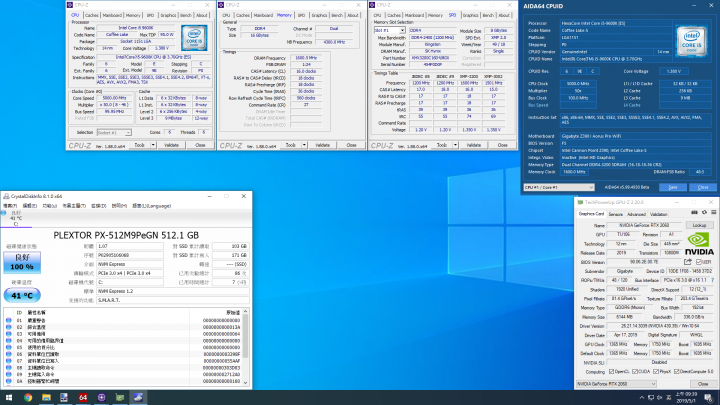720x405 pixels.
Task: Click the 良好 100 % health status button
Action: 22,262
